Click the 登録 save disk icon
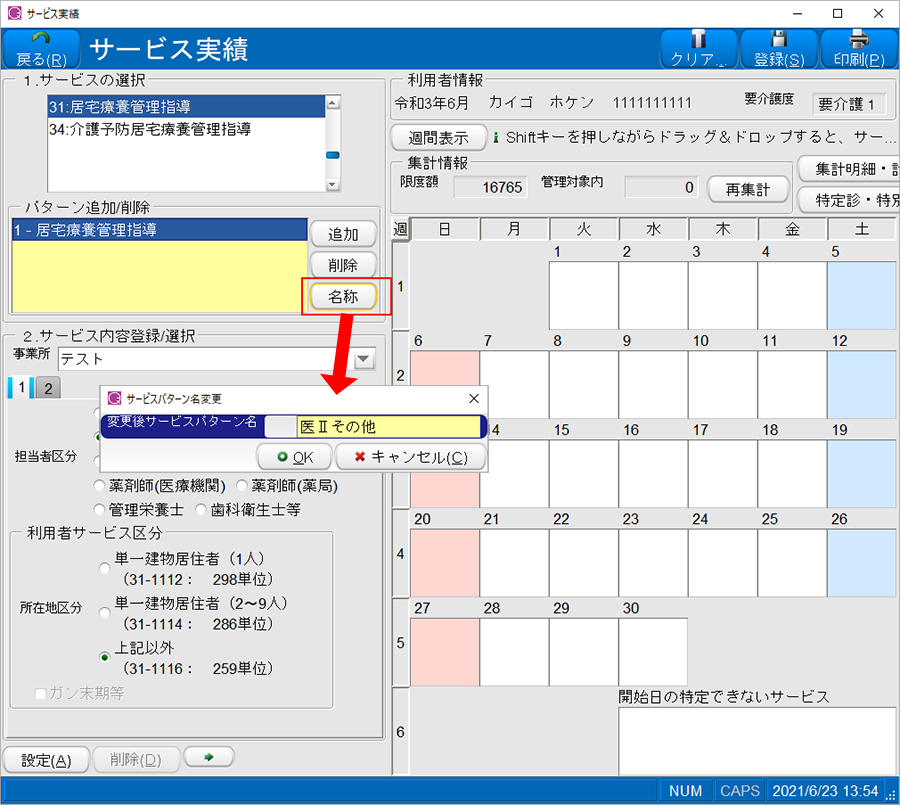900x805 pixels. point(778,39)
